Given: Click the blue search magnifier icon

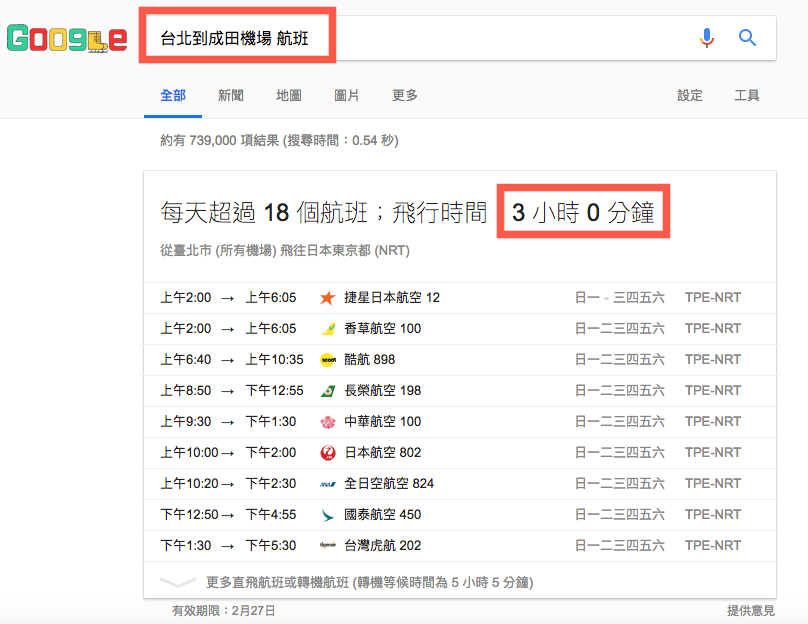Looking at the screenshot, I should [747, 38].
